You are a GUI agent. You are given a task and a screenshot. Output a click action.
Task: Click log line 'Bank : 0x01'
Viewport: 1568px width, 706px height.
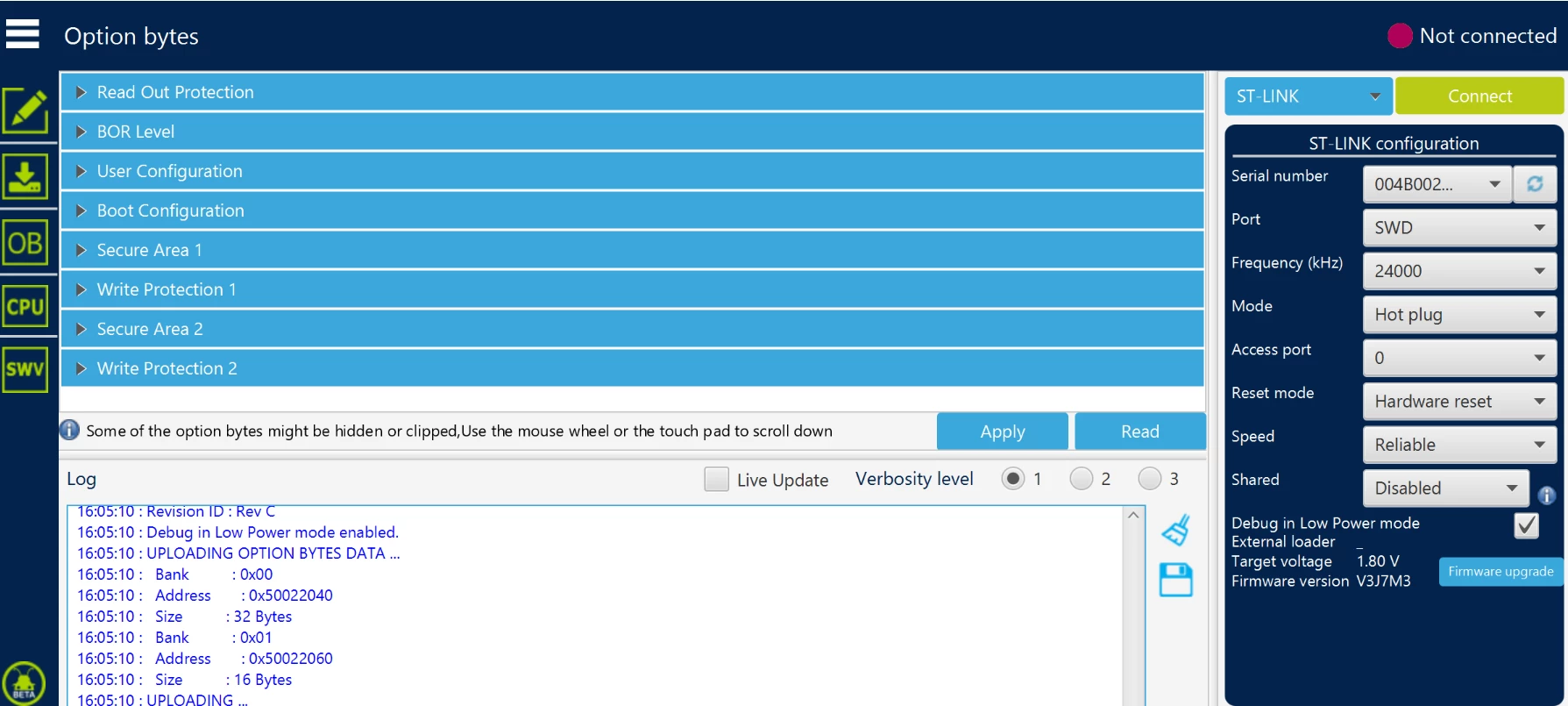(175, 638)
